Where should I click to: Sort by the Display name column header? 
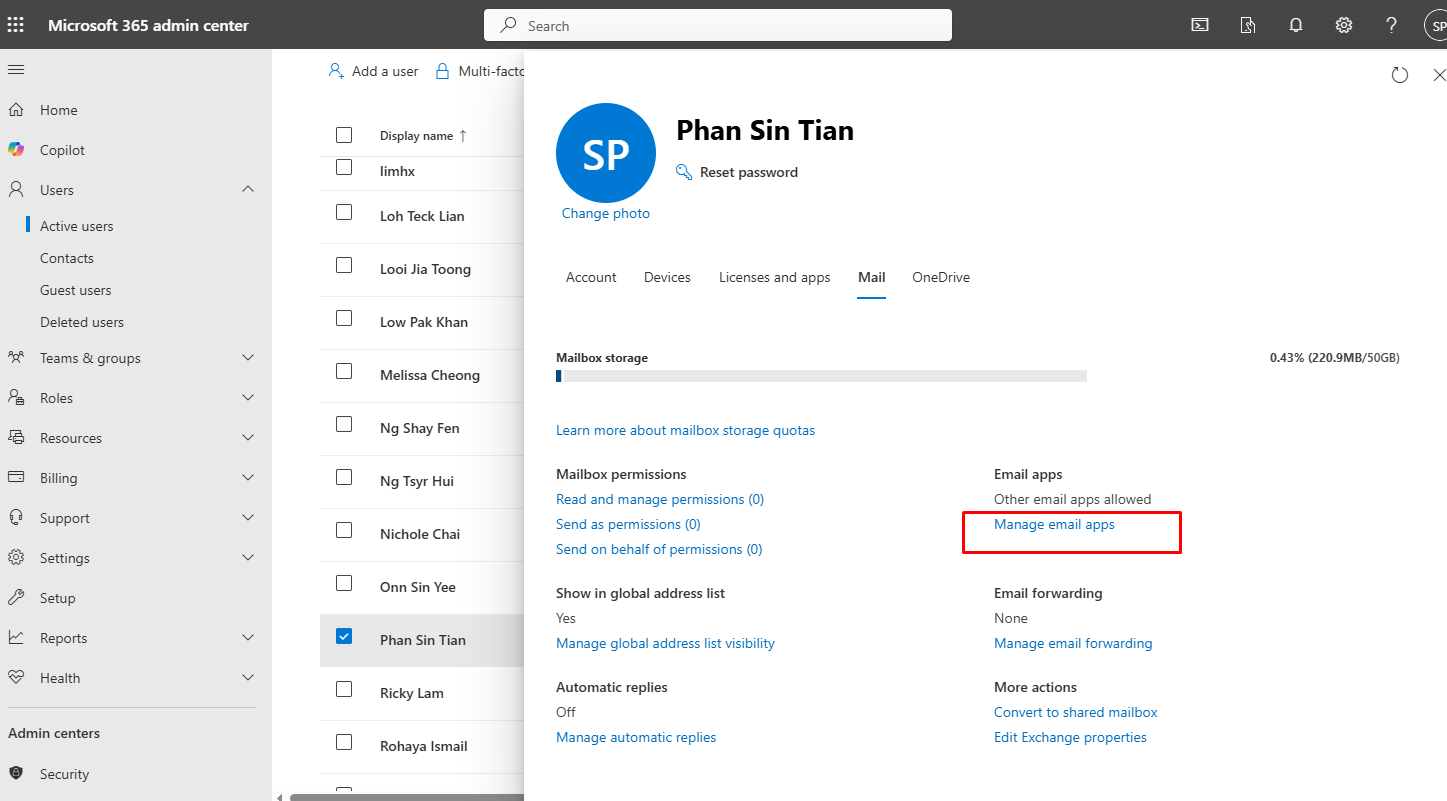423,136
